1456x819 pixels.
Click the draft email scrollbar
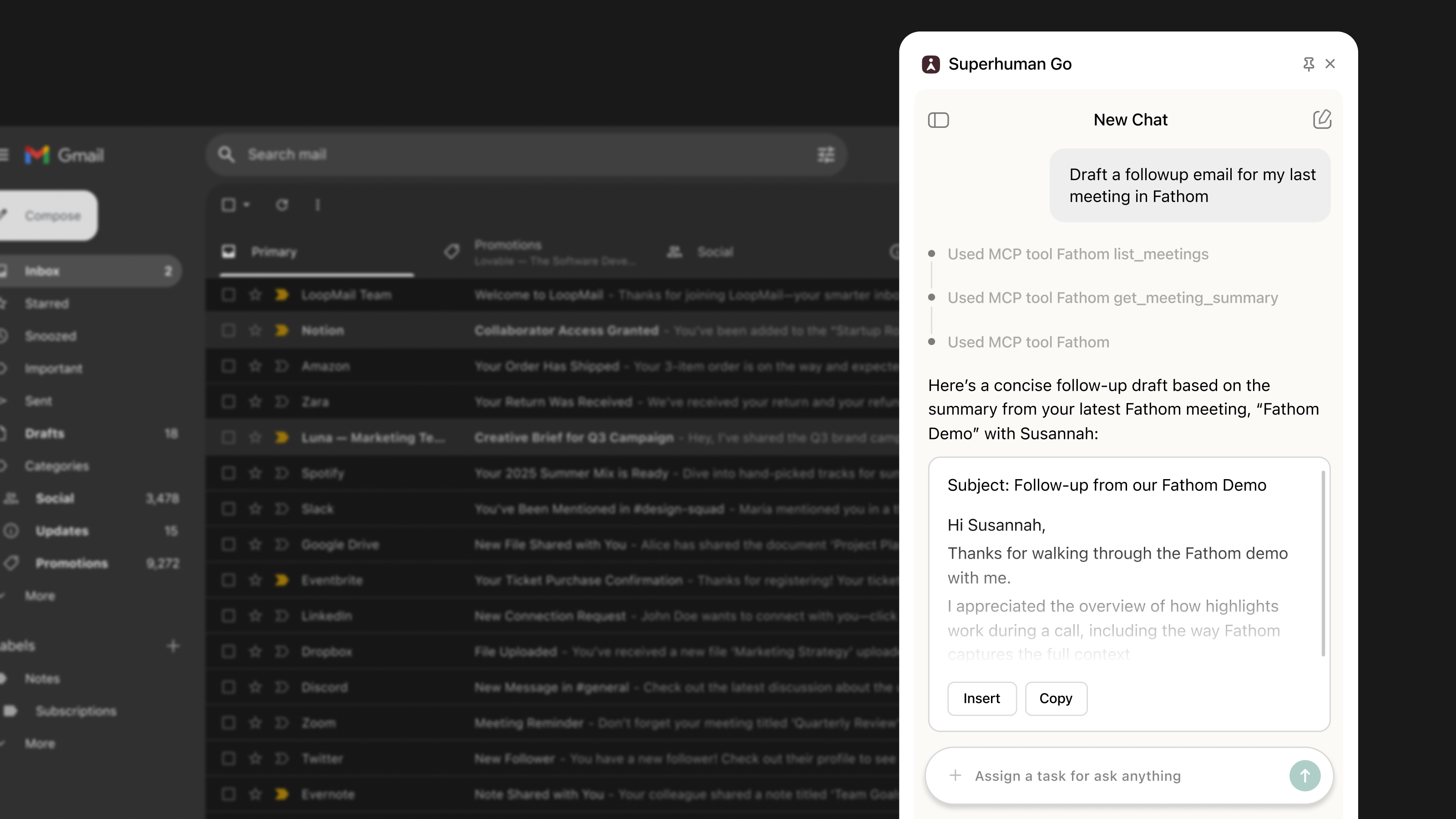click(x=1323, y=564)
